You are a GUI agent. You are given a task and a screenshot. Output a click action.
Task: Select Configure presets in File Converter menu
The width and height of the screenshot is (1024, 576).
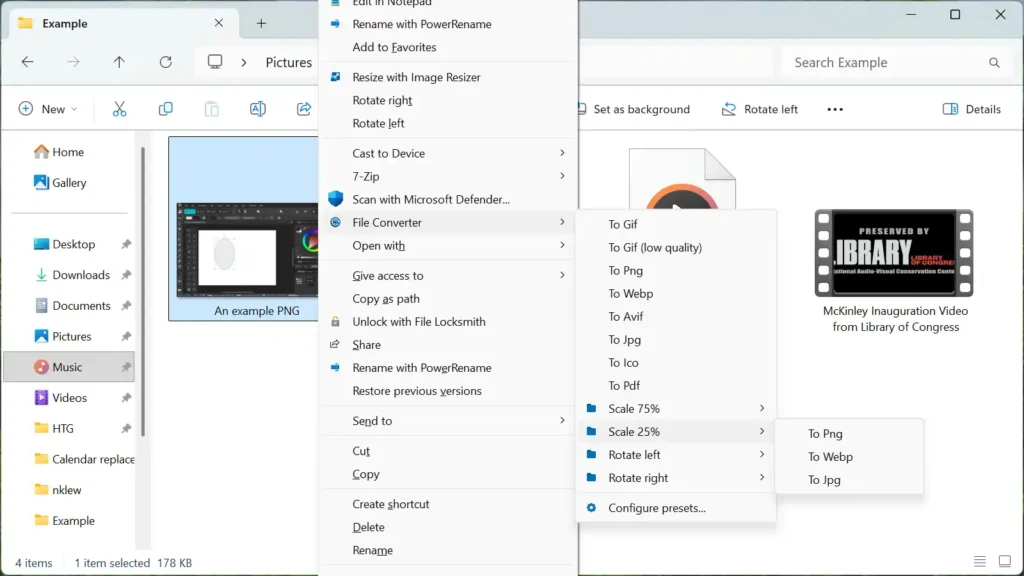[x=657, y=507]
